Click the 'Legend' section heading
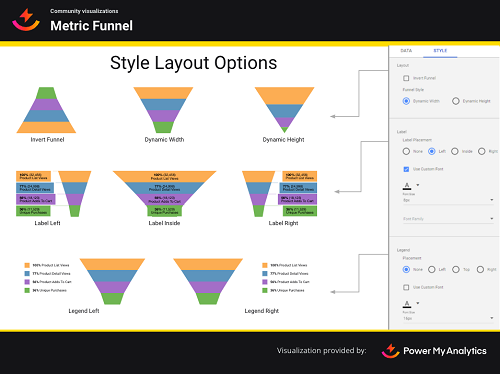The height and width of the screenshot is (374, 500). tap(403, 250)
